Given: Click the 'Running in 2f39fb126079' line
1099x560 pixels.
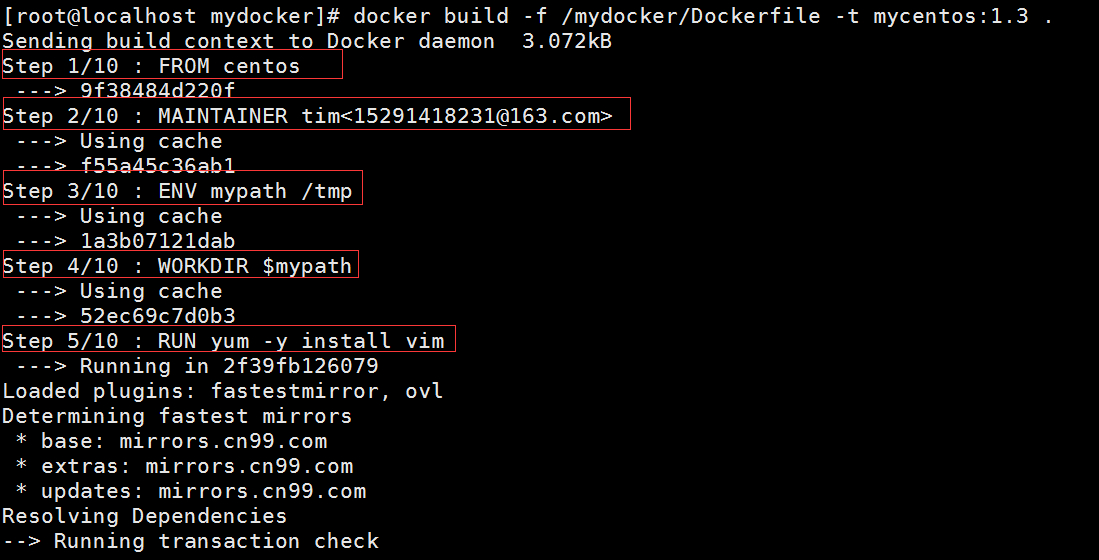Looking at the screenshot, I should coord(229,366).
